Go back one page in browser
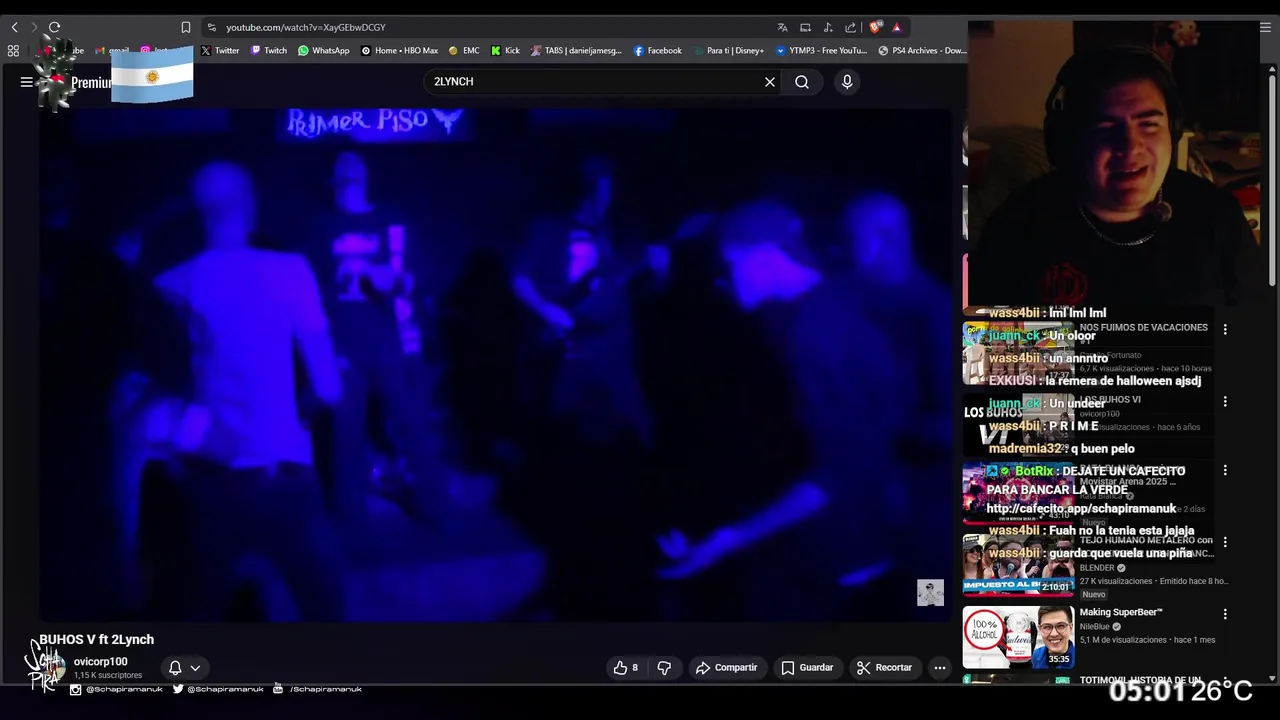Viewport: 1280px width, 720px height. [14, 27]
